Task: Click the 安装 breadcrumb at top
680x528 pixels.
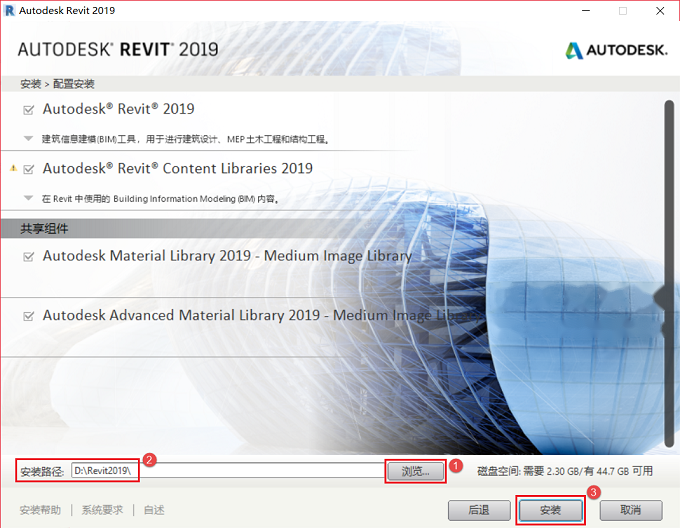Action: [30, 84]
